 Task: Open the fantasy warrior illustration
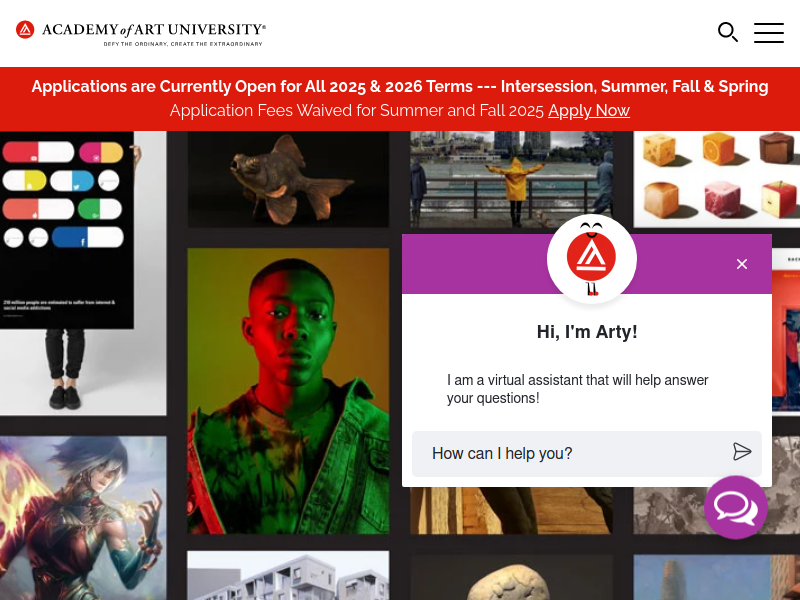tap(83, 518)
